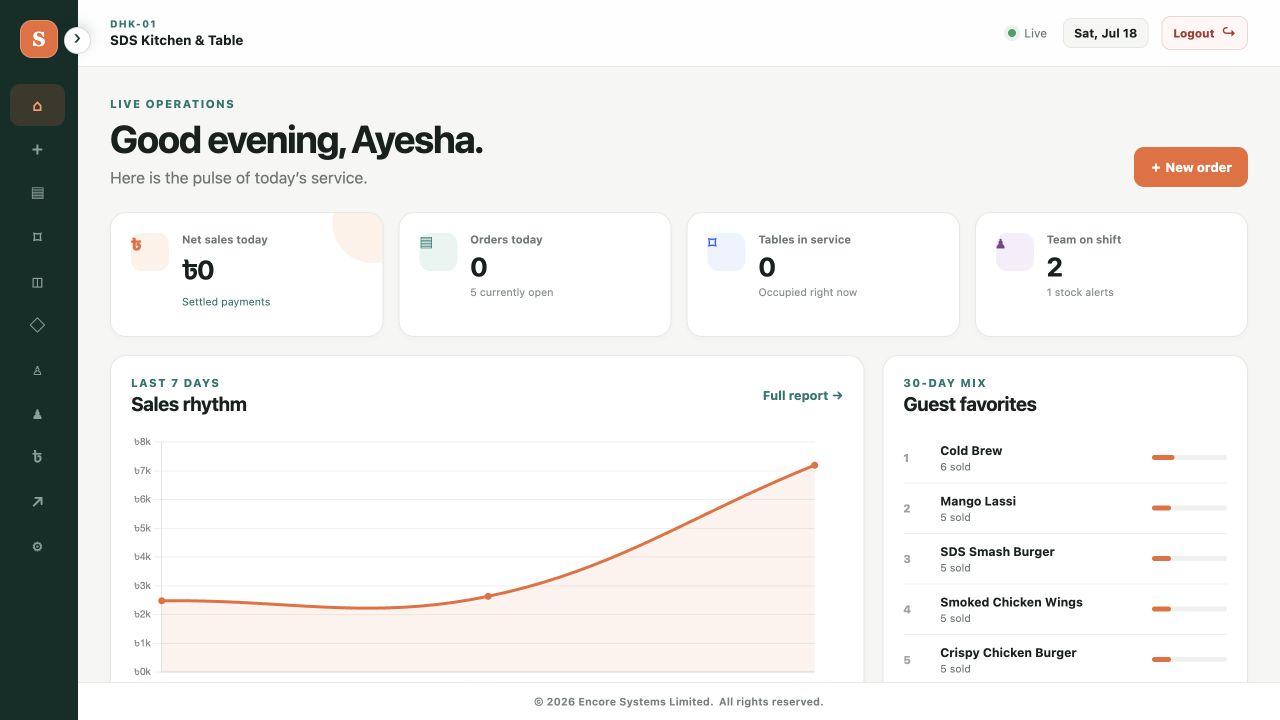Open the split-columns icon in sidebar
Screen dimensions: 1280x720
click(38, 282)
